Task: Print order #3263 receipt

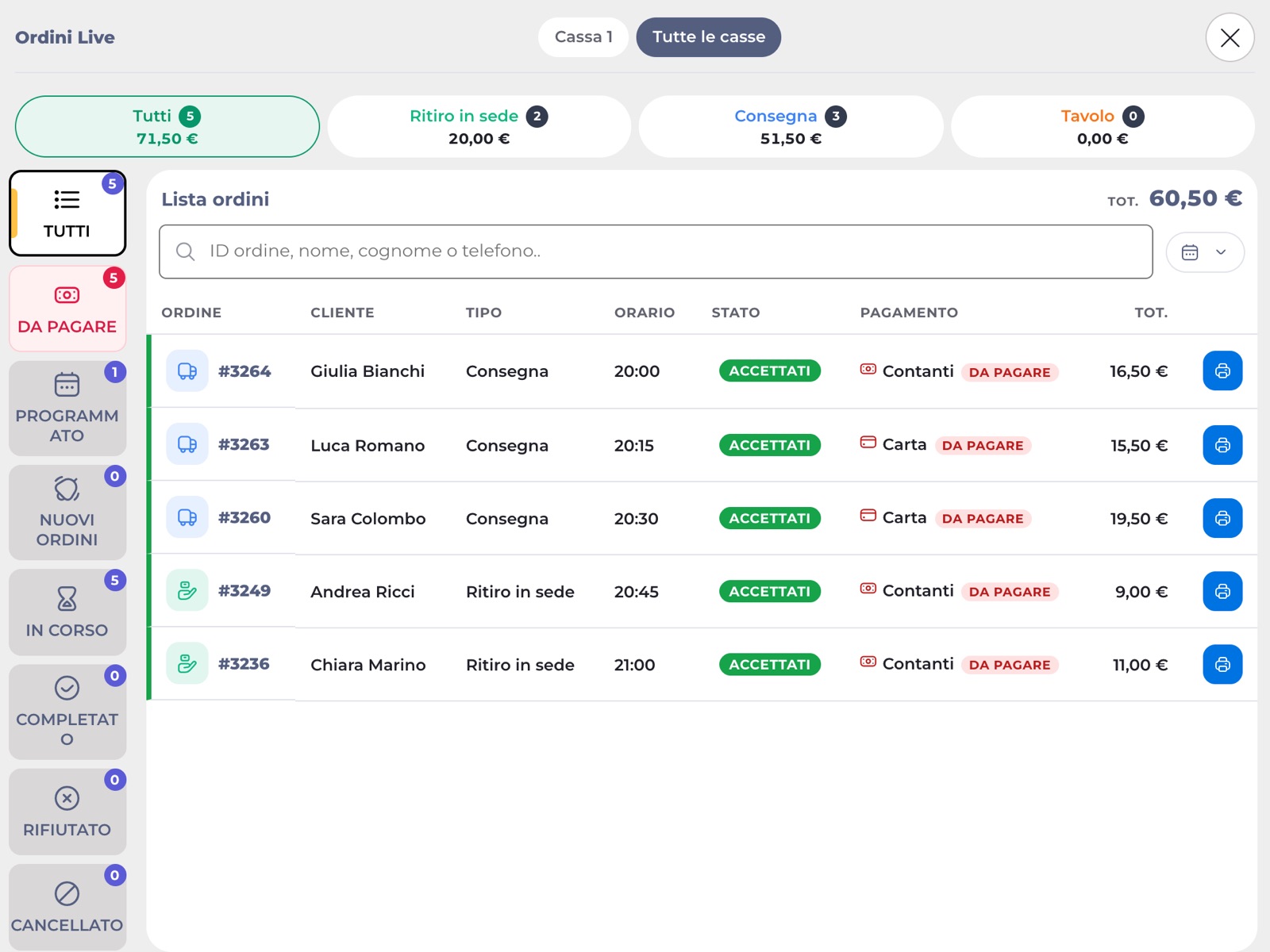Action: click(1222, 445)
